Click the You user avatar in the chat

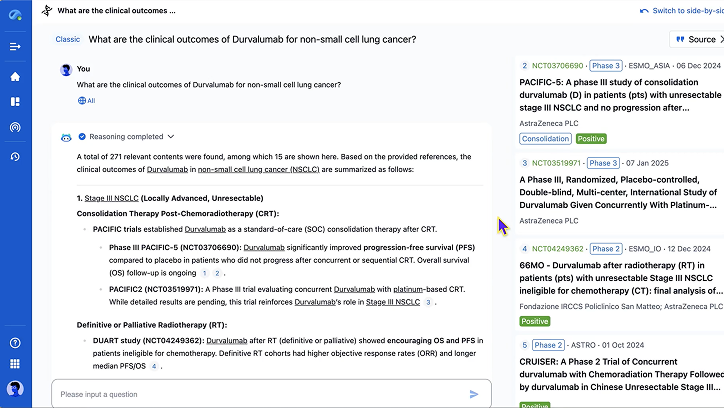coord(66,70)
